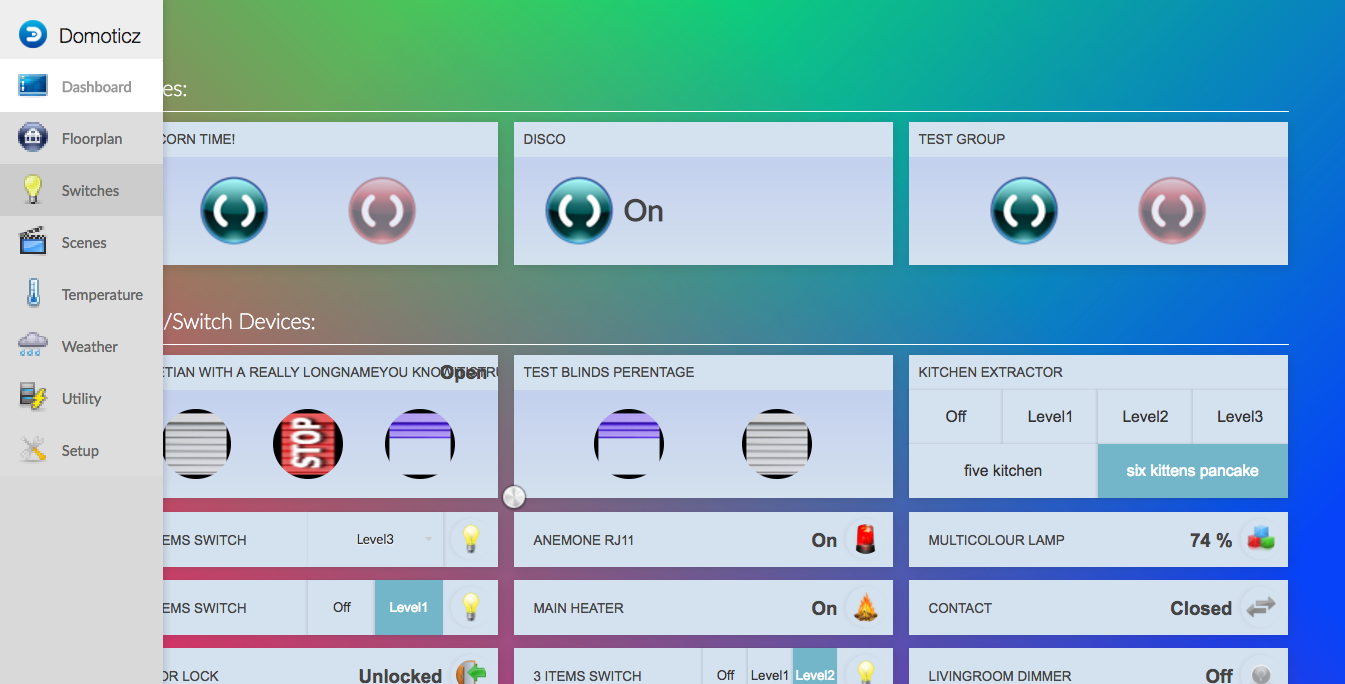Set Kitchen Extractor to Level2
The height and width of the screenshot is (684, 1345).
coord(1144,417)
